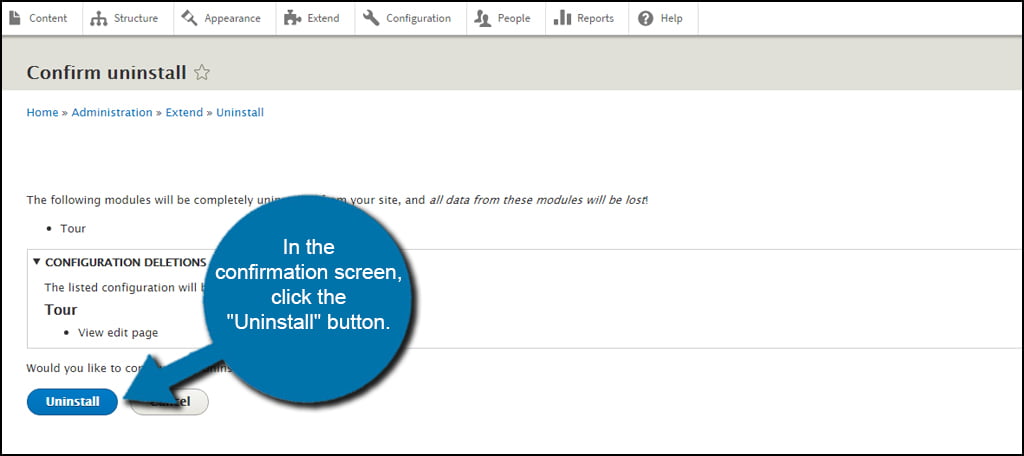Add page to shortcuts with star icon
Viewport: 1024px width, 456px height.
tap(202, 73)
